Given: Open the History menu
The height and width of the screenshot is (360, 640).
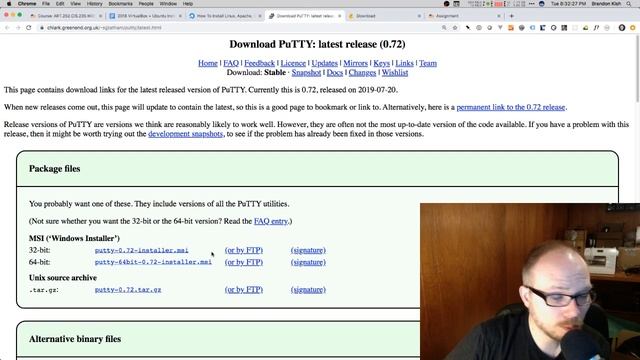Looking at the screenshot, I should click(x=94, y=4).
